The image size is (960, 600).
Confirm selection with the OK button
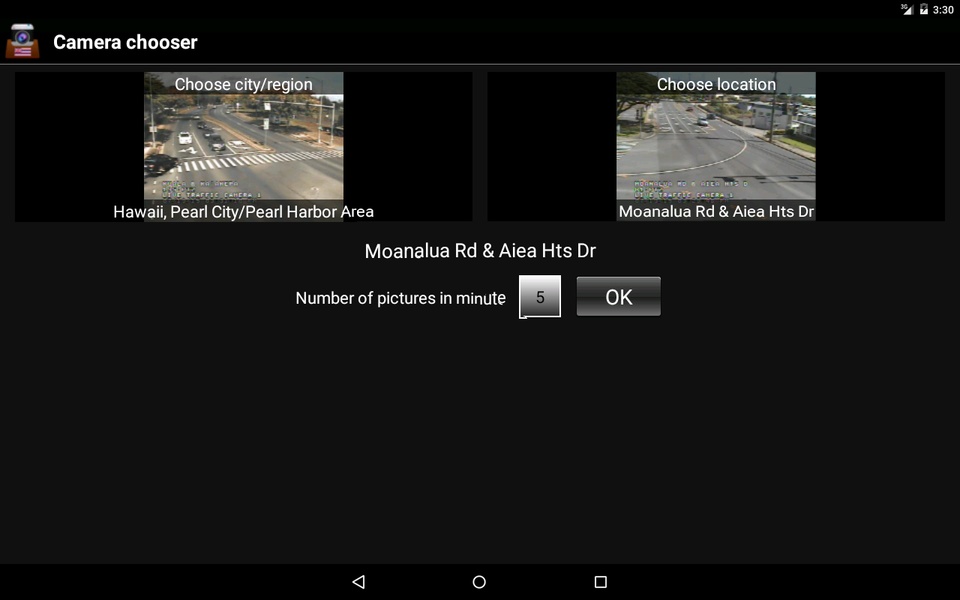pyautogui.click(x=618, y=297)
